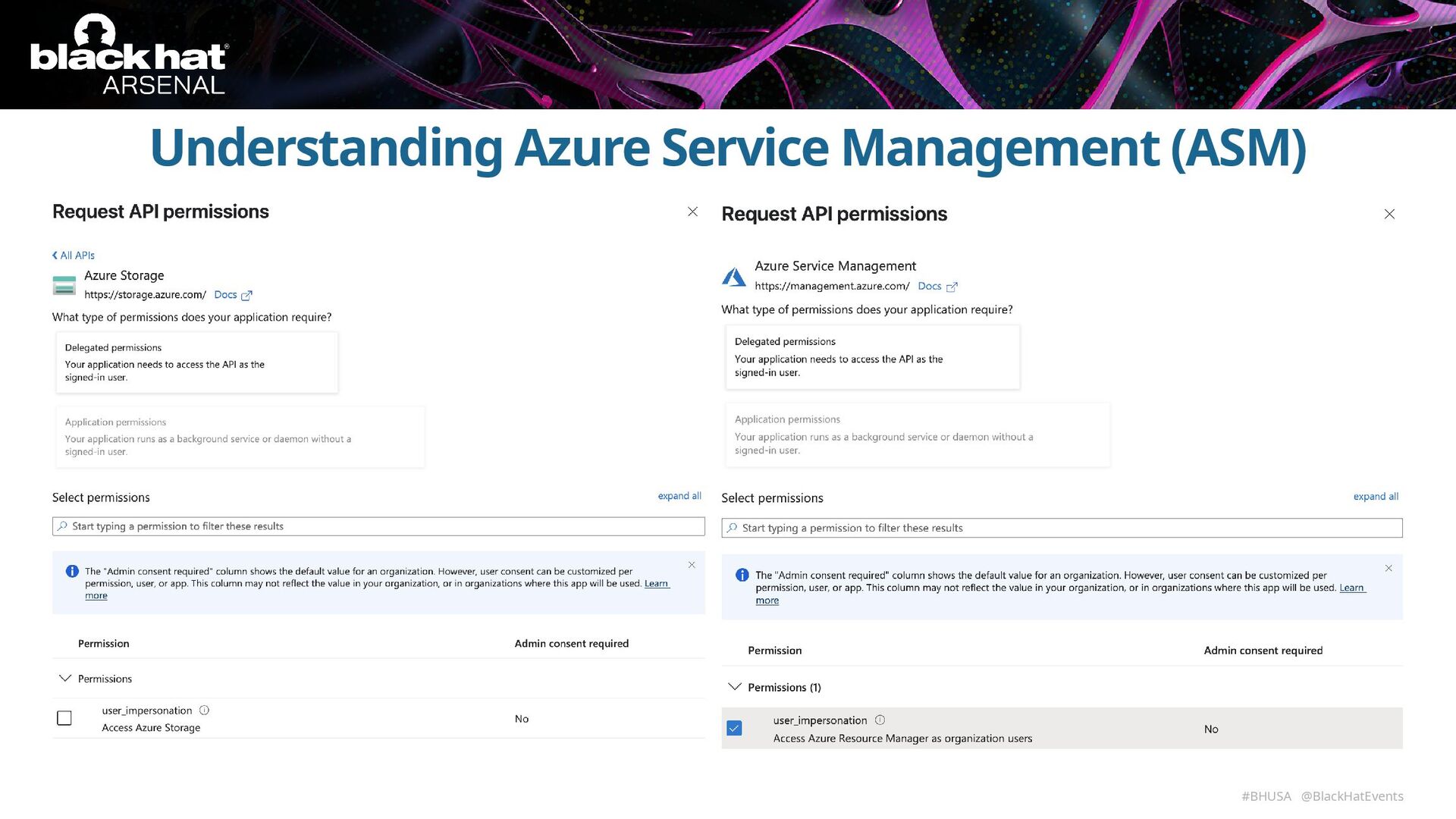The height and width of the screenshot is (819, 1456).
Task: Close the Azure Storage permissions panel
Action: coord(692,212)
